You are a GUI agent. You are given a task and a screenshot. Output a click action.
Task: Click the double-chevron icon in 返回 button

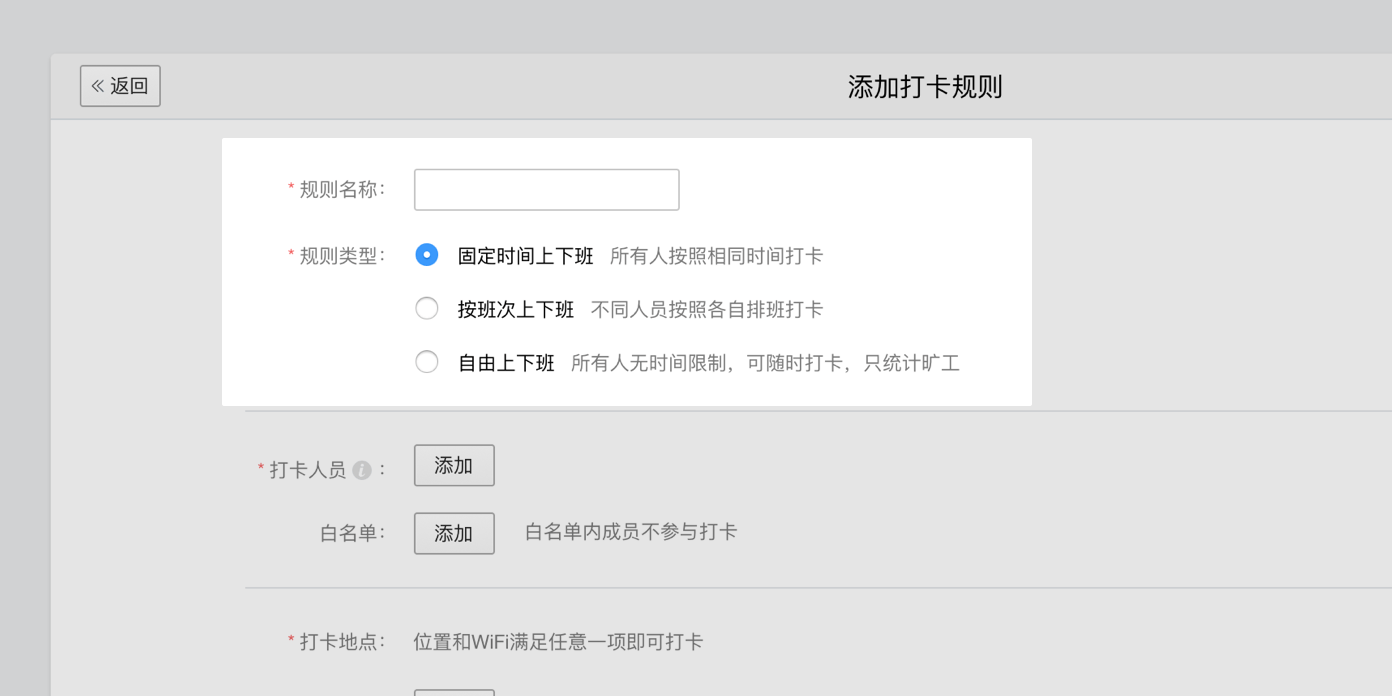coord(98,86)
